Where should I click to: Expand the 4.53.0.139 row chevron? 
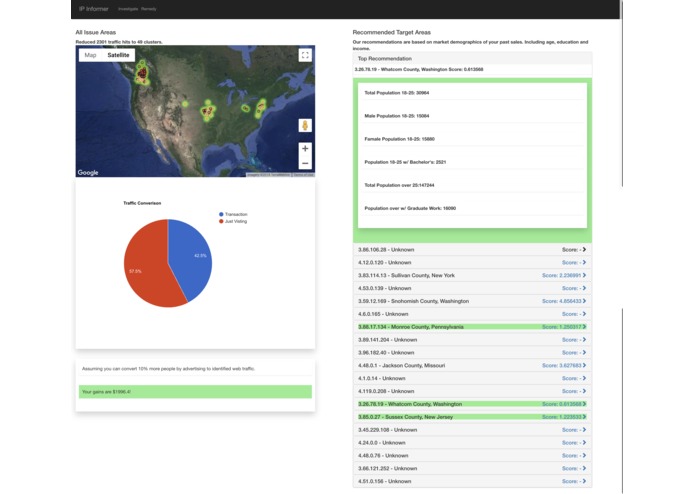pyautogui.click(x=584, y=288)
